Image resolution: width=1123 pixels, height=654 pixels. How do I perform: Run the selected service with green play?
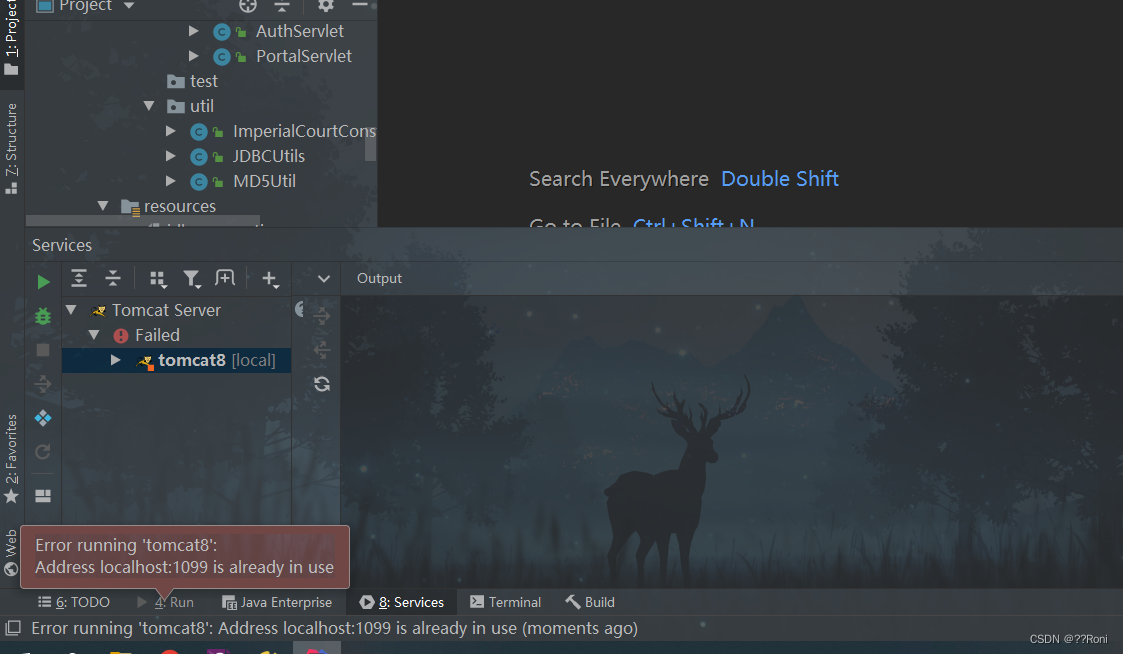pyautogui.click(x=44, y=282)
